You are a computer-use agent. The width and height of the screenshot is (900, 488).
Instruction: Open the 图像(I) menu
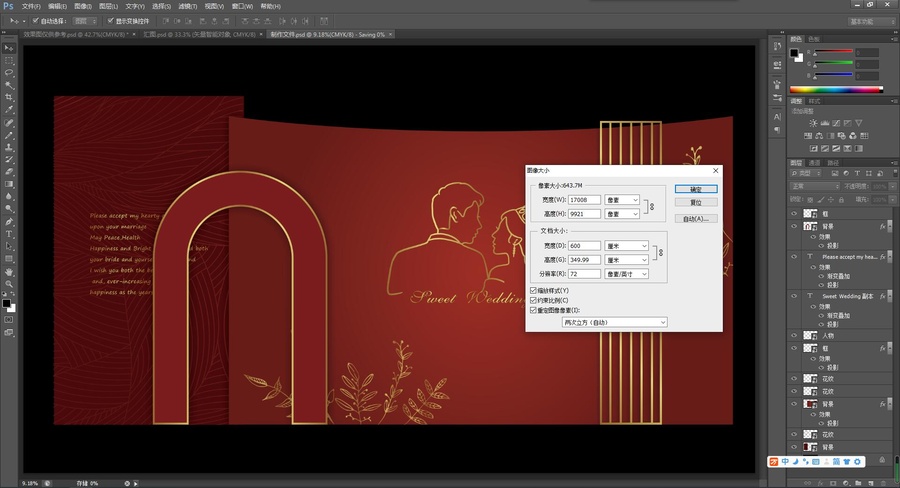point(83,6)
